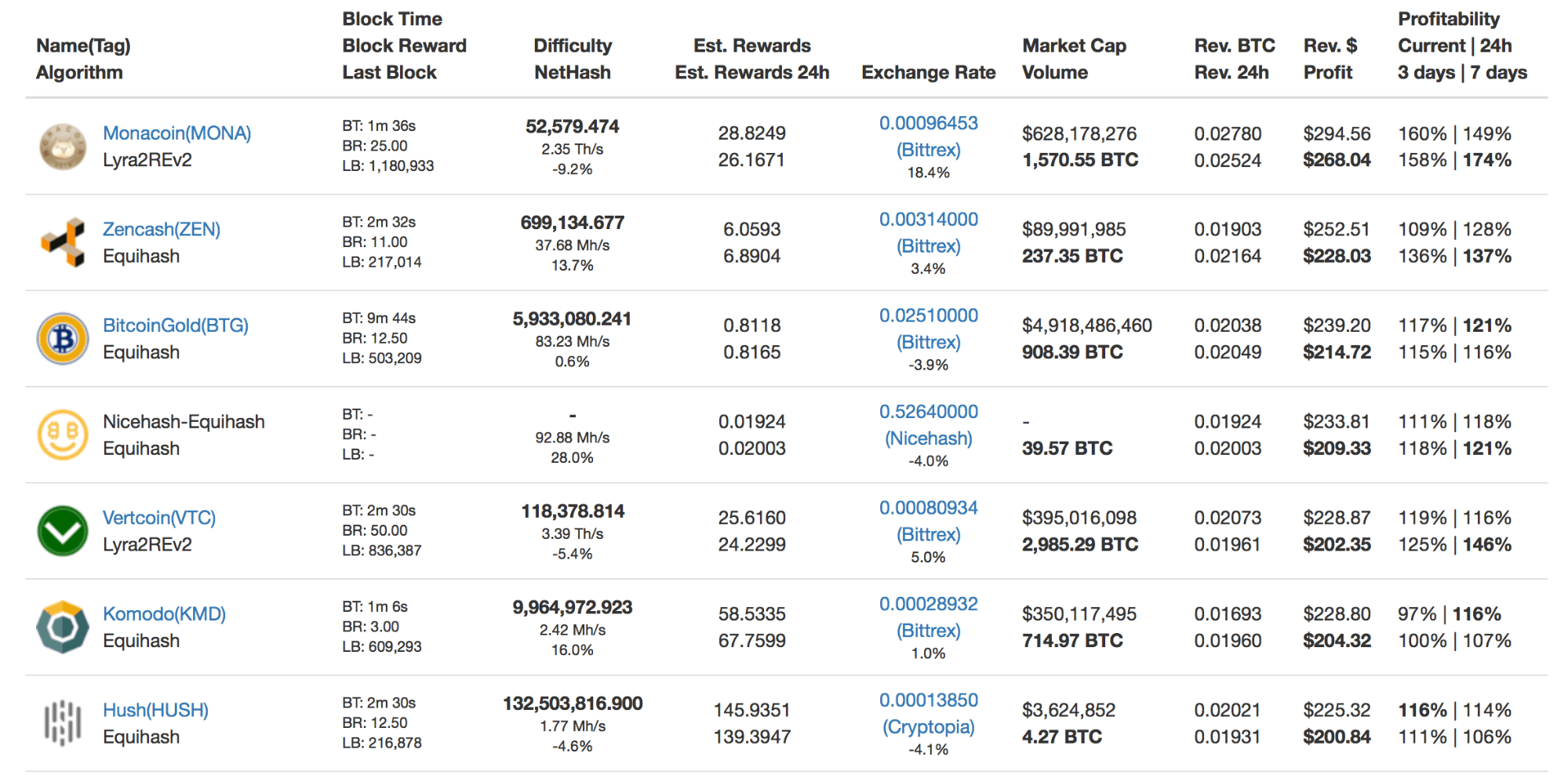Image resolution: width=1568 pixels, height=775 pixels.
Task: Click the Nicehash smiley face icon
Action: 63,435
